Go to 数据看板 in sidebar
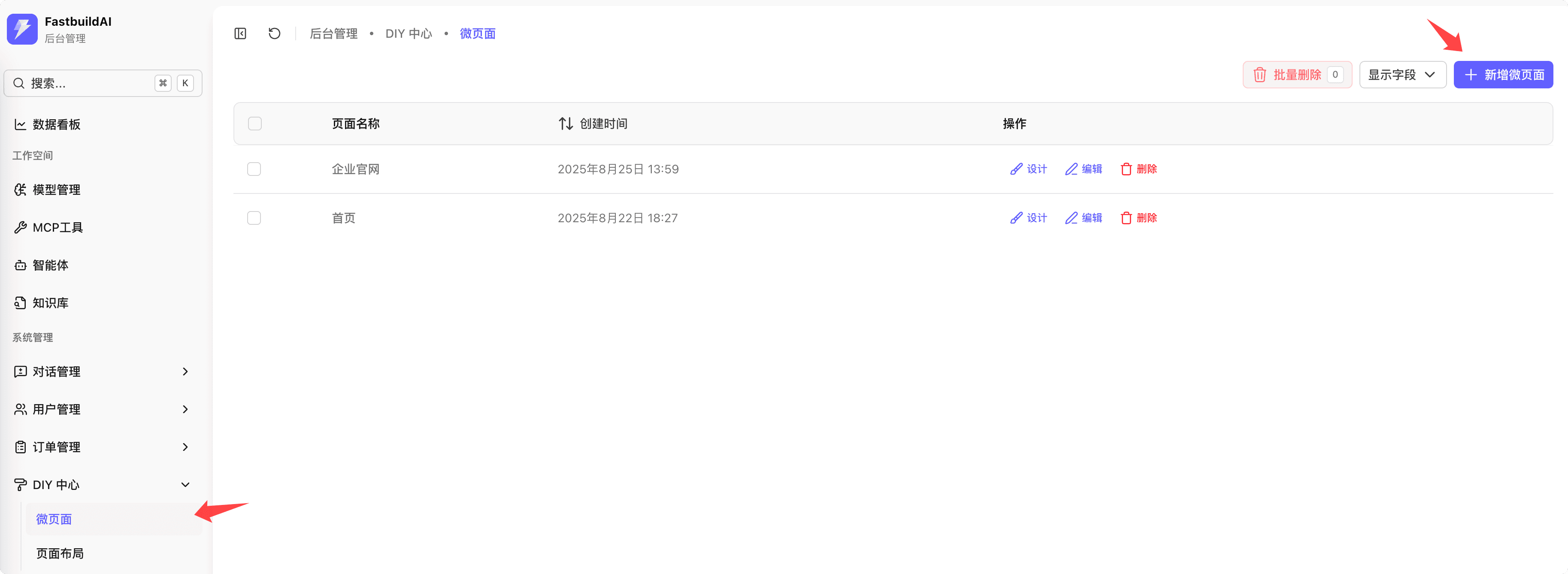This screenshot has height=574, width=1568. pyautogui.click(x=56, y=124)
